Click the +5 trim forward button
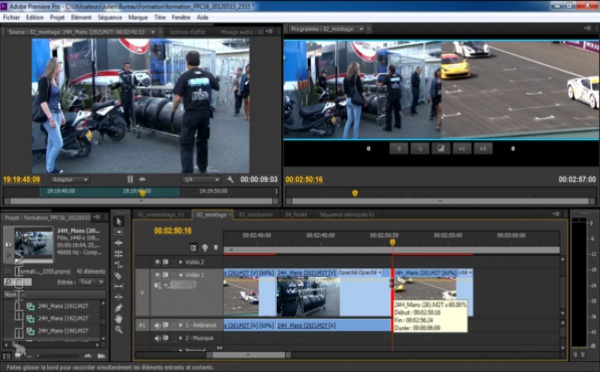The image size is (600, 372). click(483, 148)
